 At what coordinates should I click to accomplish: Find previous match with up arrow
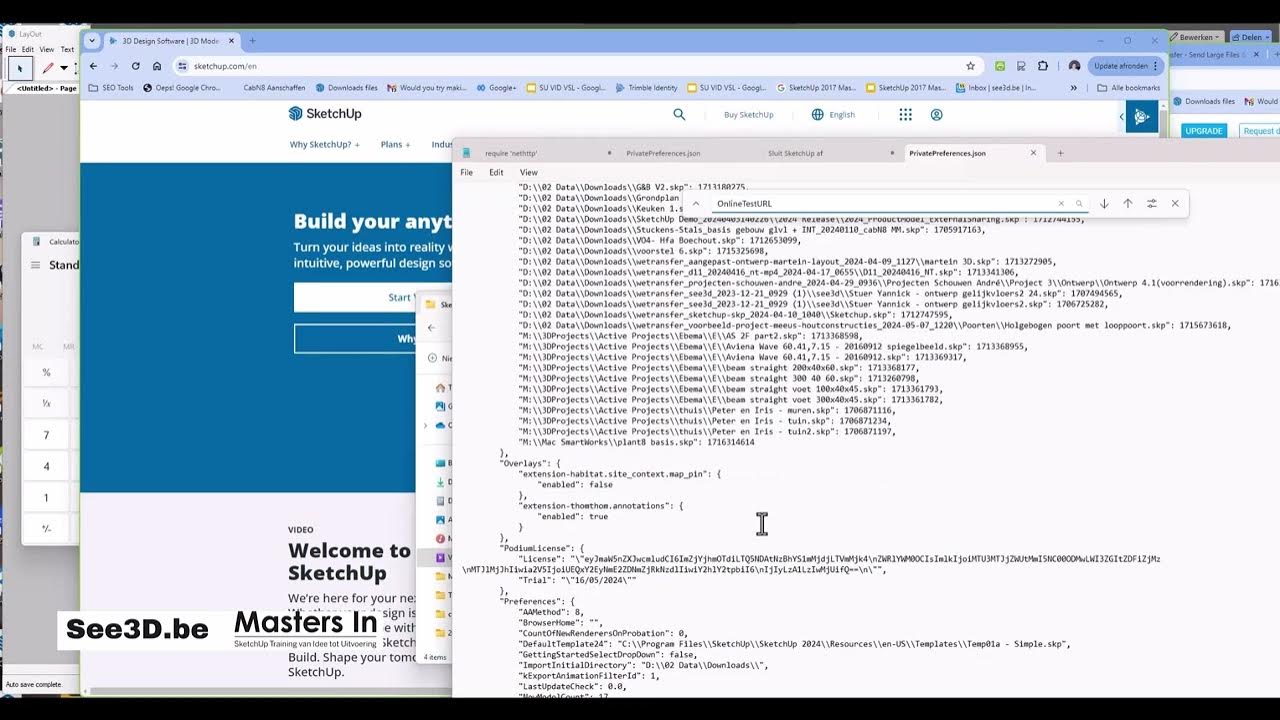1127,203
